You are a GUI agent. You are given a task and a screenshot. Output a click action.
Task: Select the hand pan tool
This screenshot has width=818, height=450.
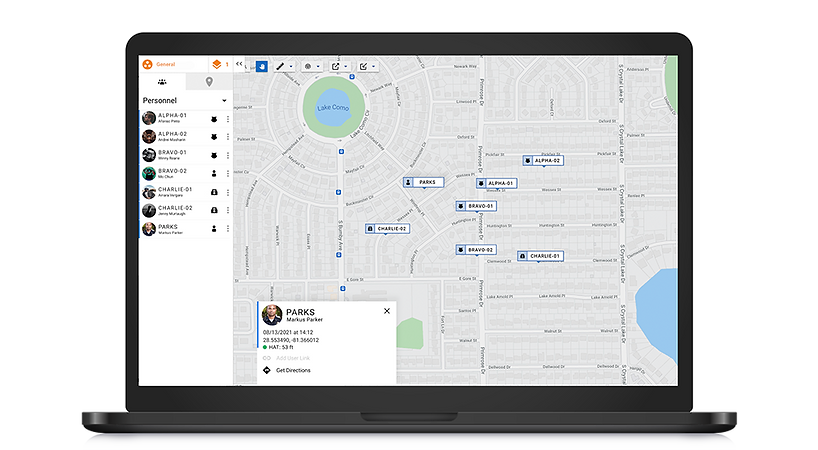262,66
